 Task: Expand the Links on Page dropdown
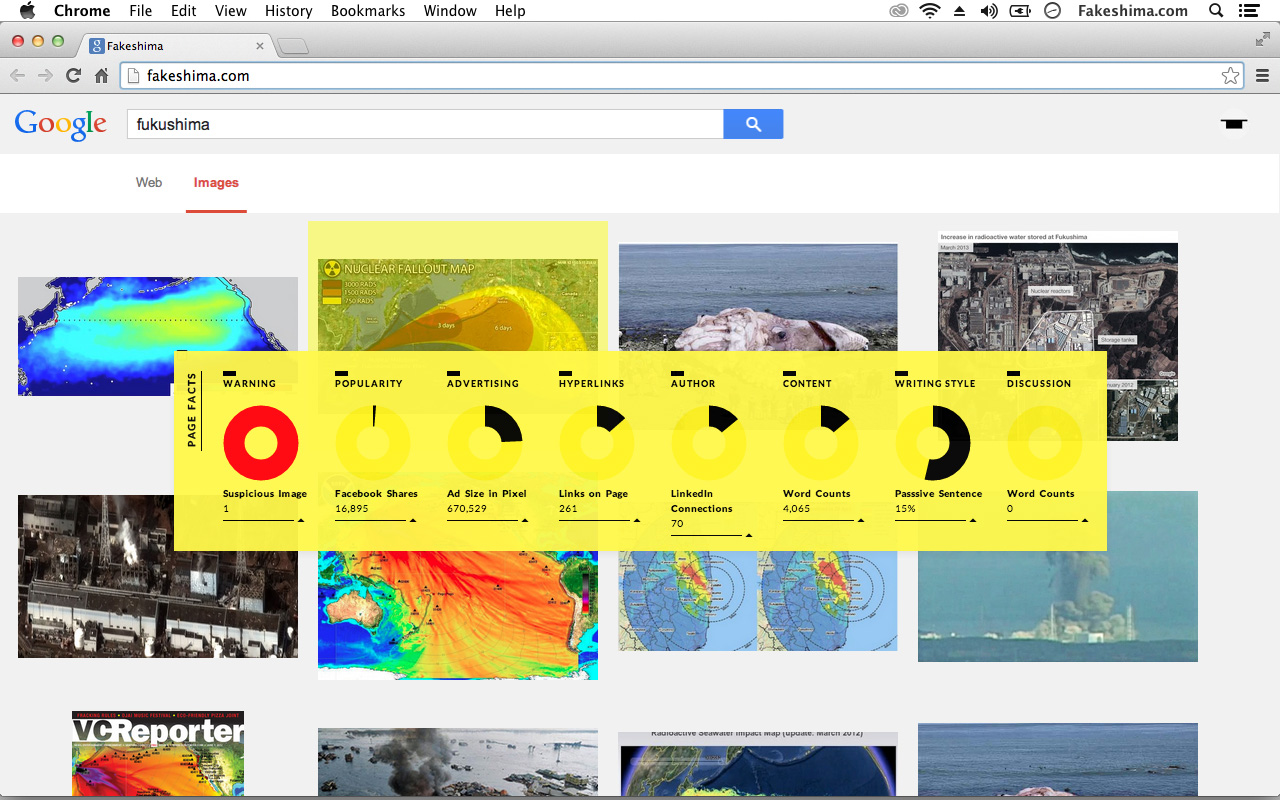pos(637,520)
